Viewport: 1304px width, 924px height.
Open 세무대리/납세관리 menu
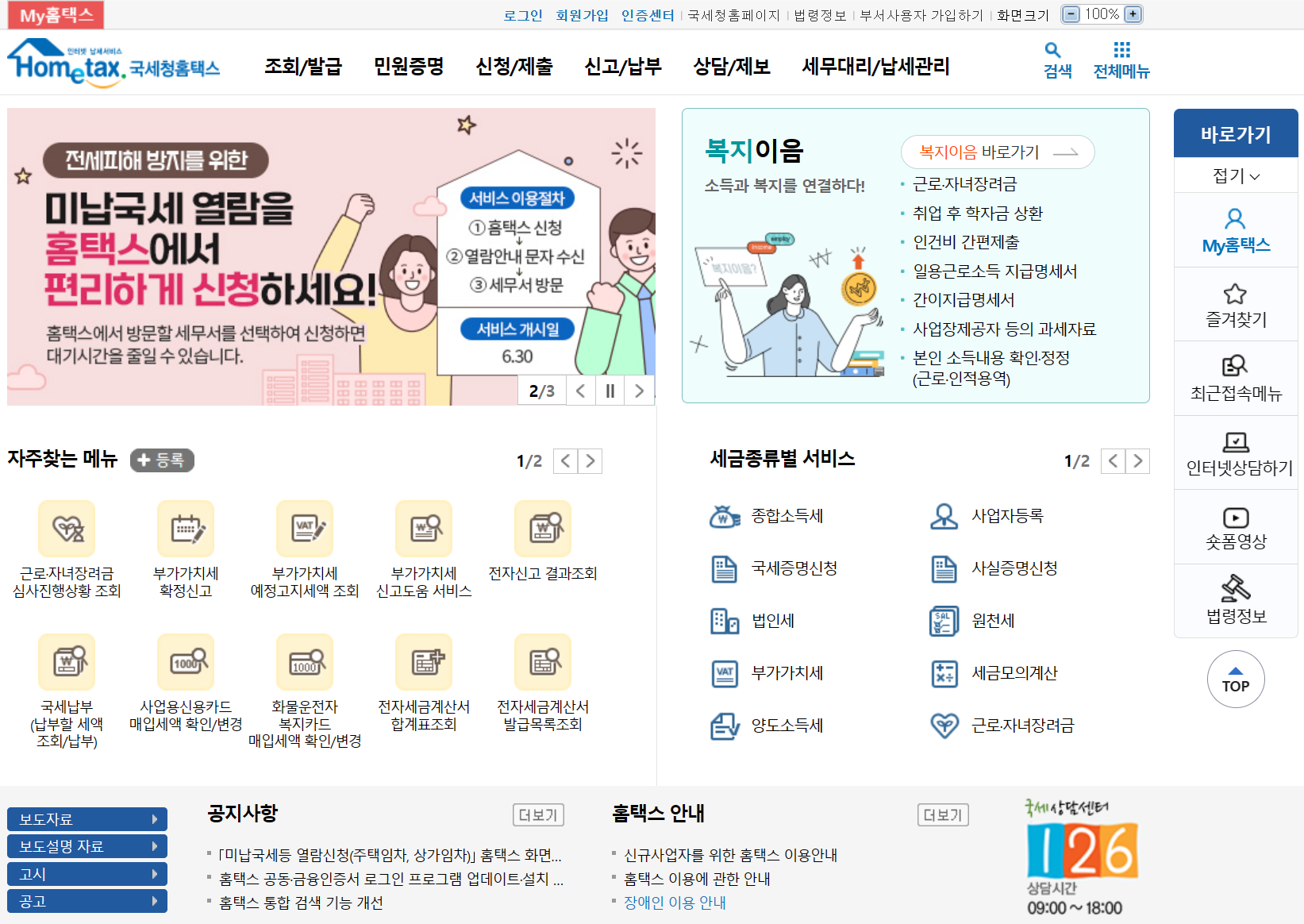(x=875, y=67)
